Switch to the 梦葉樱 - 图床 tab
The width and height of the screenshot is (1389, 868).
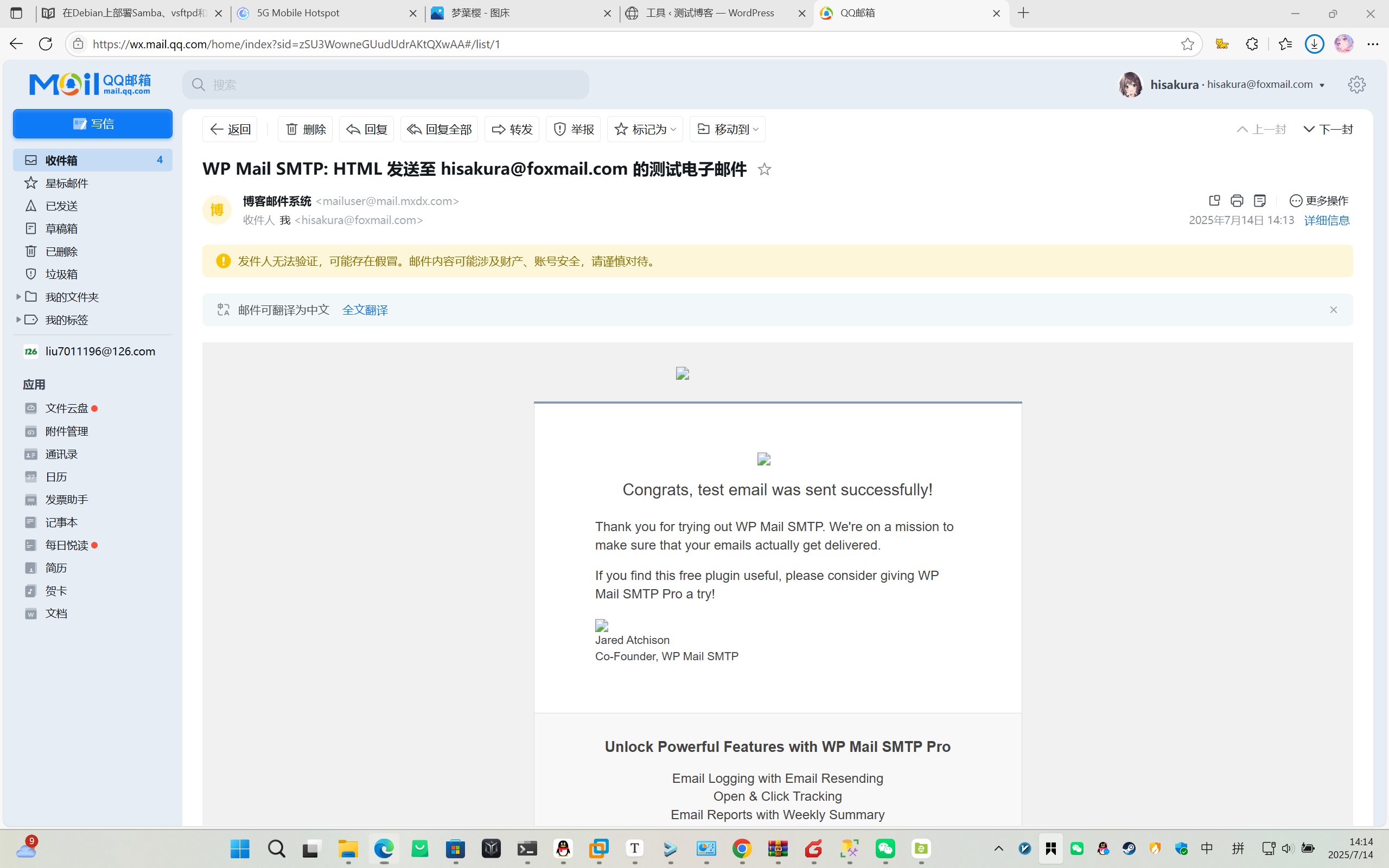[521, 13]
